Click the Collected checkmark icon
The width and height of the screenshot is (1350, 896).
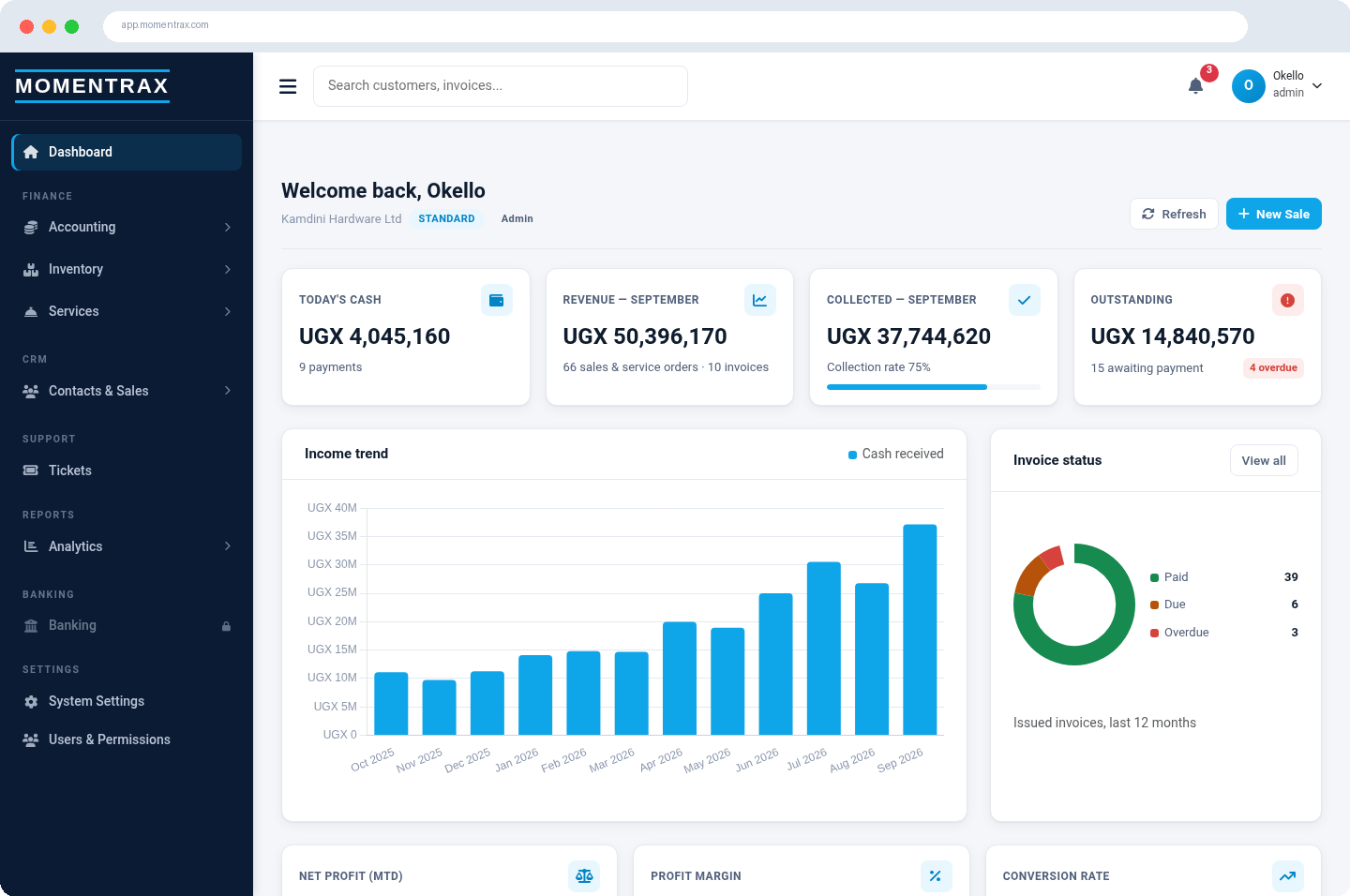click(x=1025, y=300)
